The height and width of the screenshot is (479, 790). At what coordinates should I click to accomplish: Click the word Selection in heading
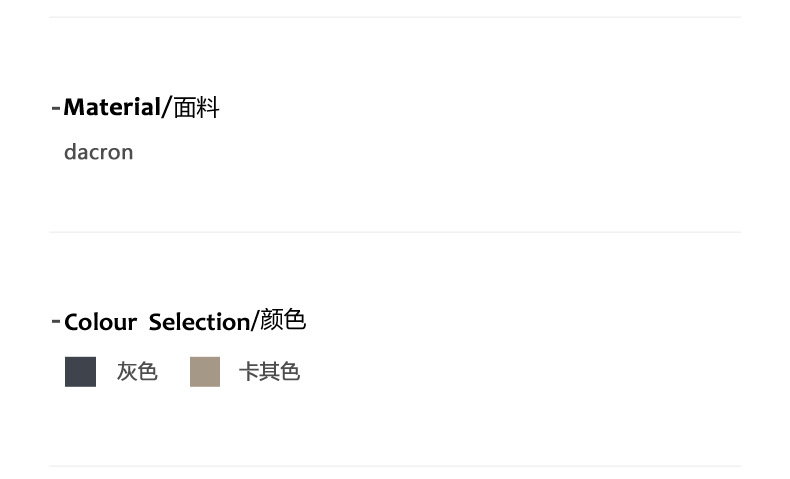click(x=198, y=322)
